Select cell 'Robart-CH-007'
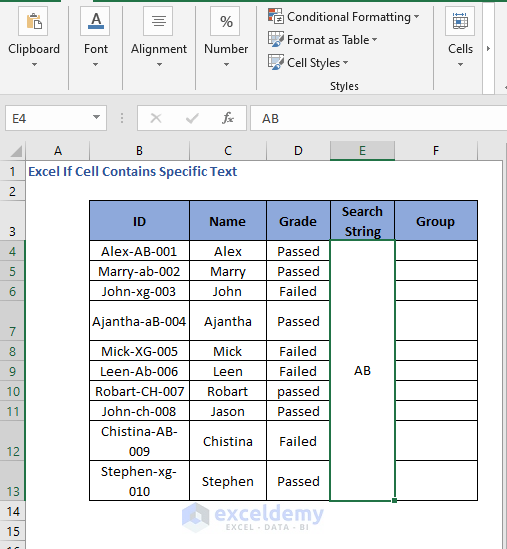 tap(139, 391)
